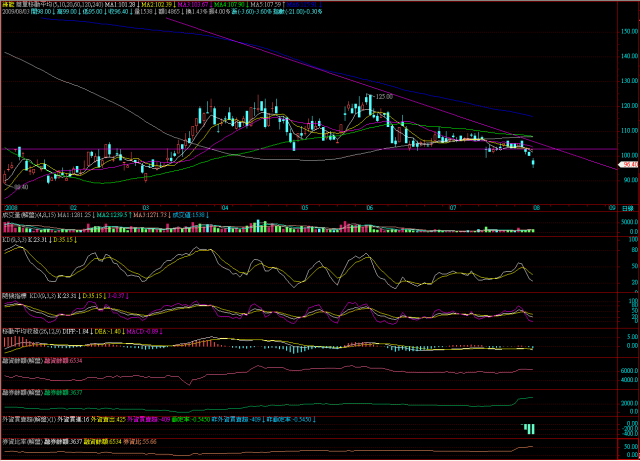The height and width of the screenshot is (461, 640).
Task: Select the blue MA6 label in header
Action: click(302, 4)
